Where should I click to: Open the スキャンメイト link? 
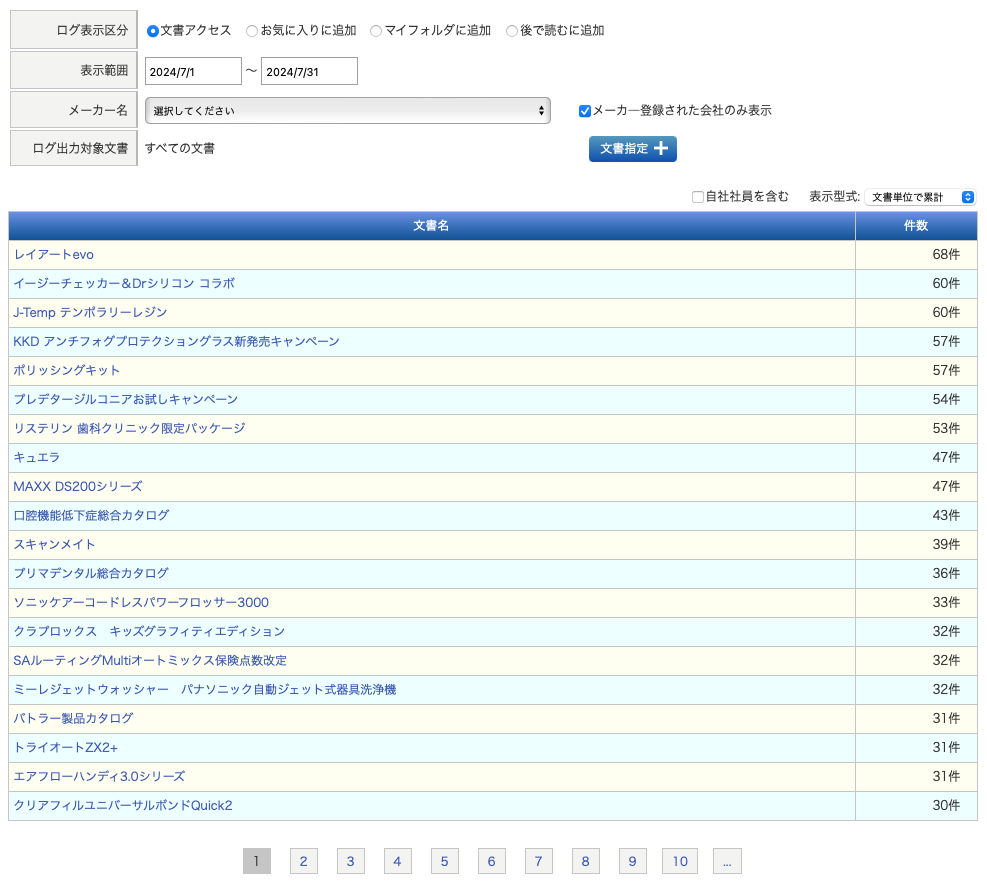[54, 544]
